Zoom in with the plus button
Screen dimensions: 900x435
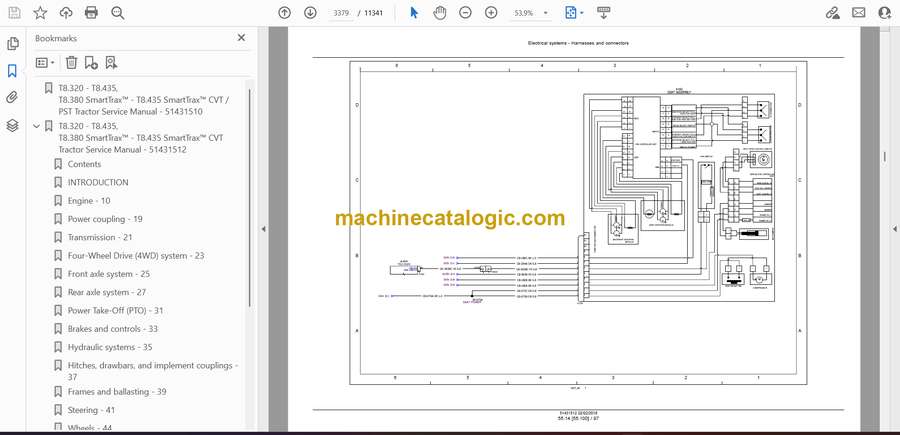(491, 13)
